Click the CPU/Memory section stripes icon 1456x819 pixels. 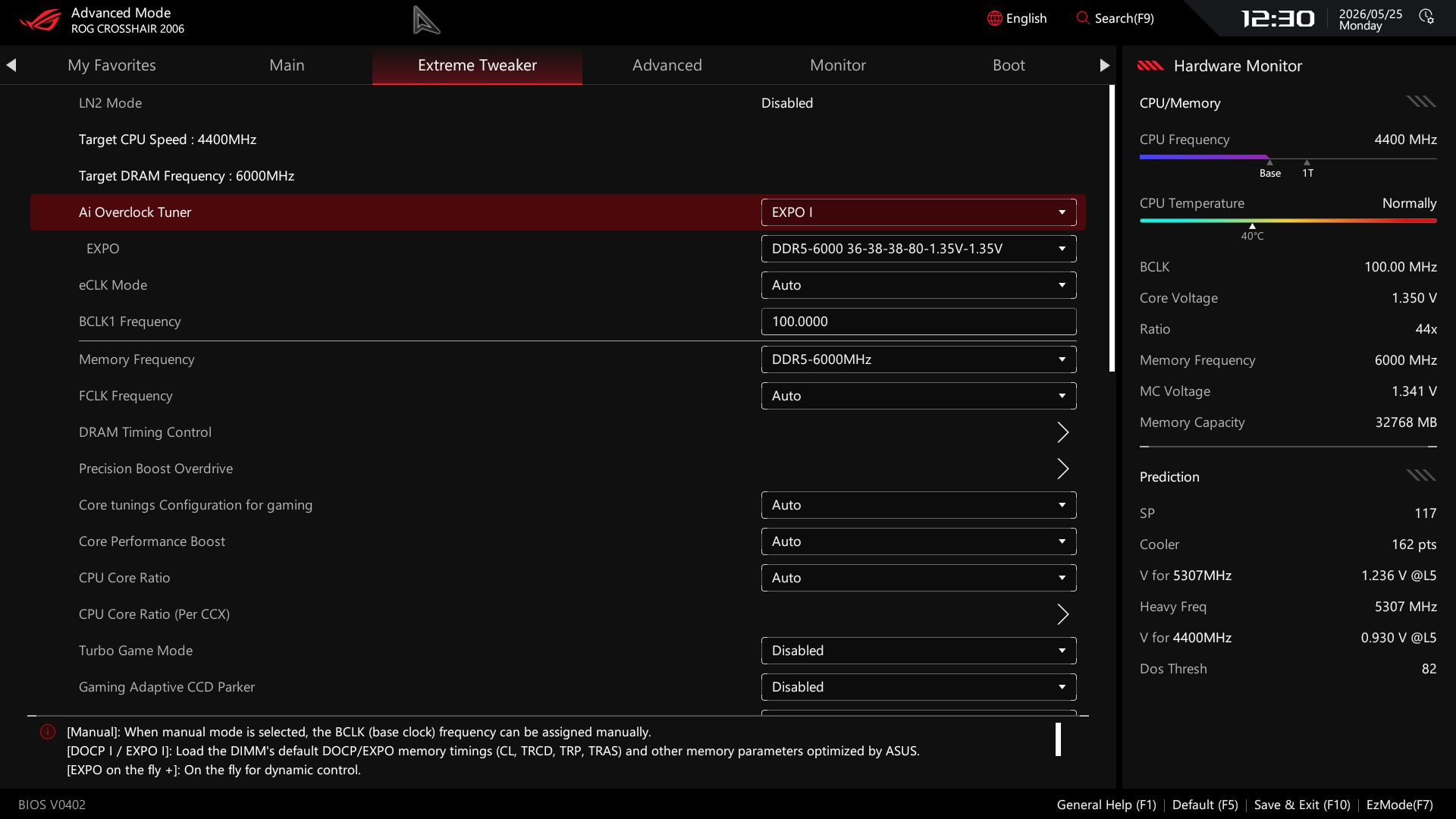[1421, 102]
